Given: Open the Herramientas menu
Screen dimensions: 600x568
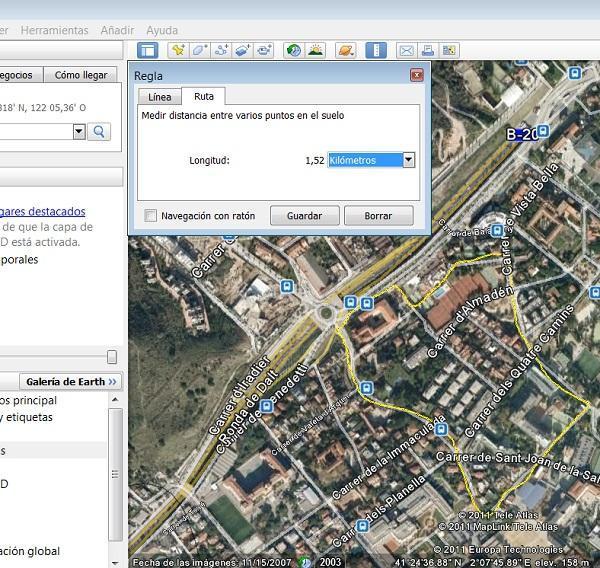Looking at the screenshot, I should click(54, 31).
